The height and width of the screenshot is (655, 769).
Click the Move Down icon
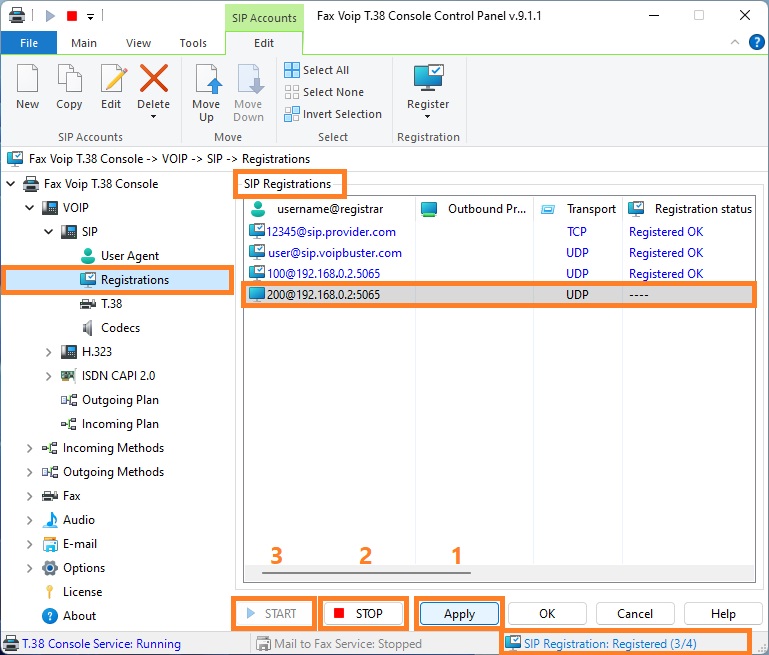pyautogui.click(x=250, y=78)
